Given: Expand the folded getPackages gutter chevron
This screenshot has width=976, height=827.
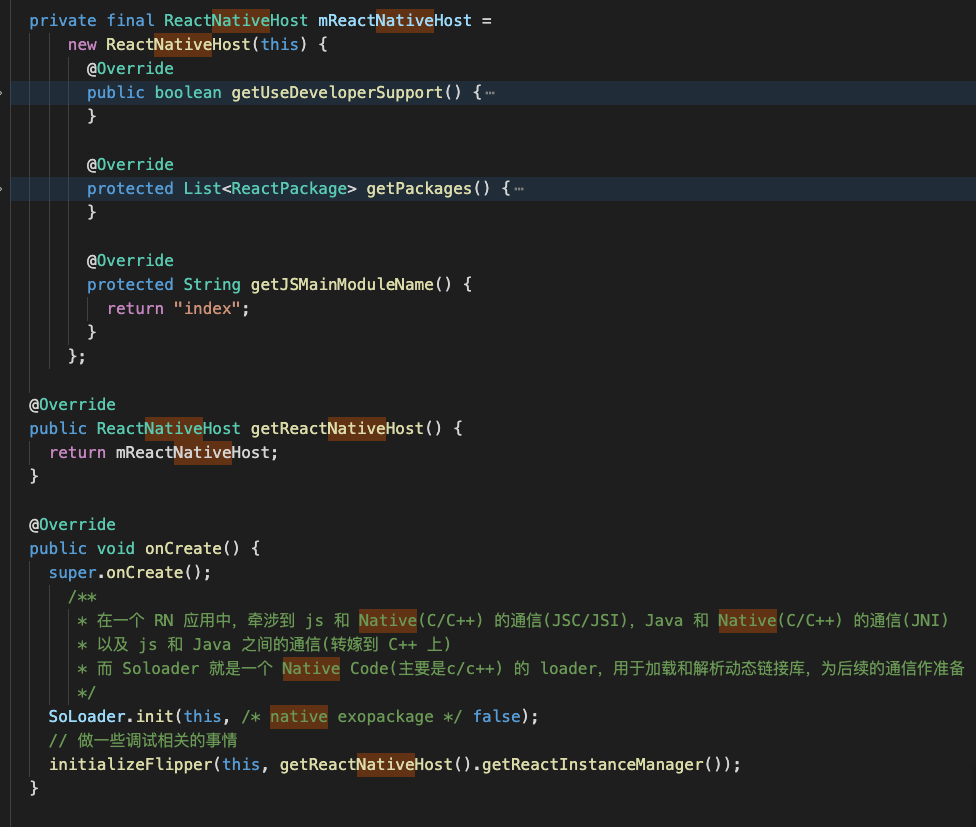Looking at the screenshot, I should click(x=3, y=189).
